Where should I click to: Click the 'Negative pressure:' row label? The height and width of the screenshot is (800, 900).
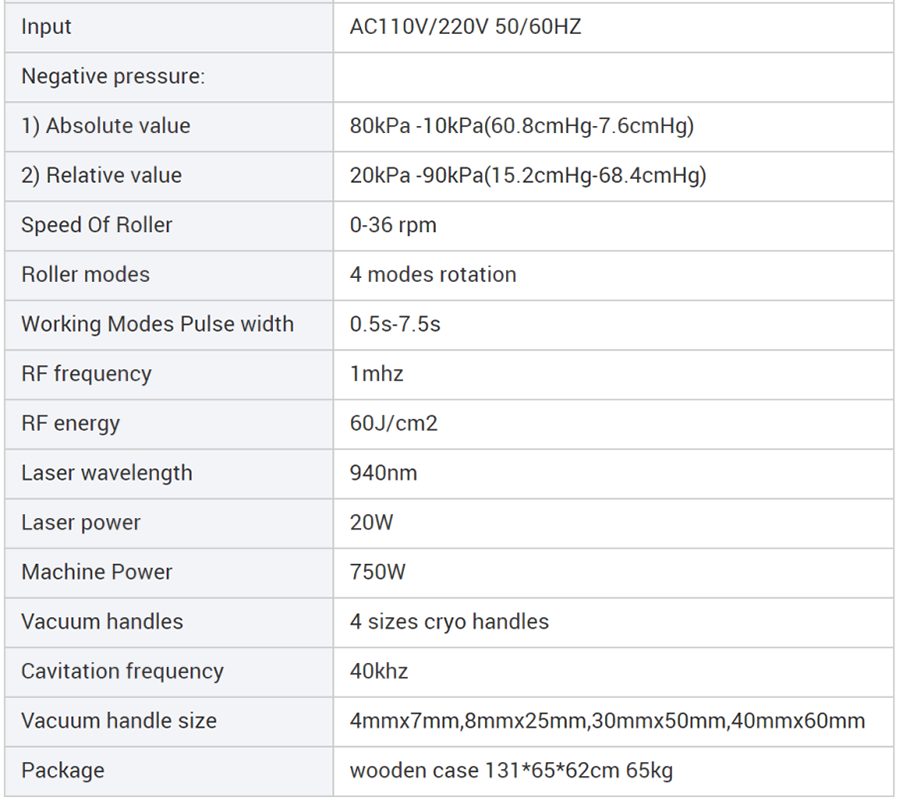[x=113, y=77]
